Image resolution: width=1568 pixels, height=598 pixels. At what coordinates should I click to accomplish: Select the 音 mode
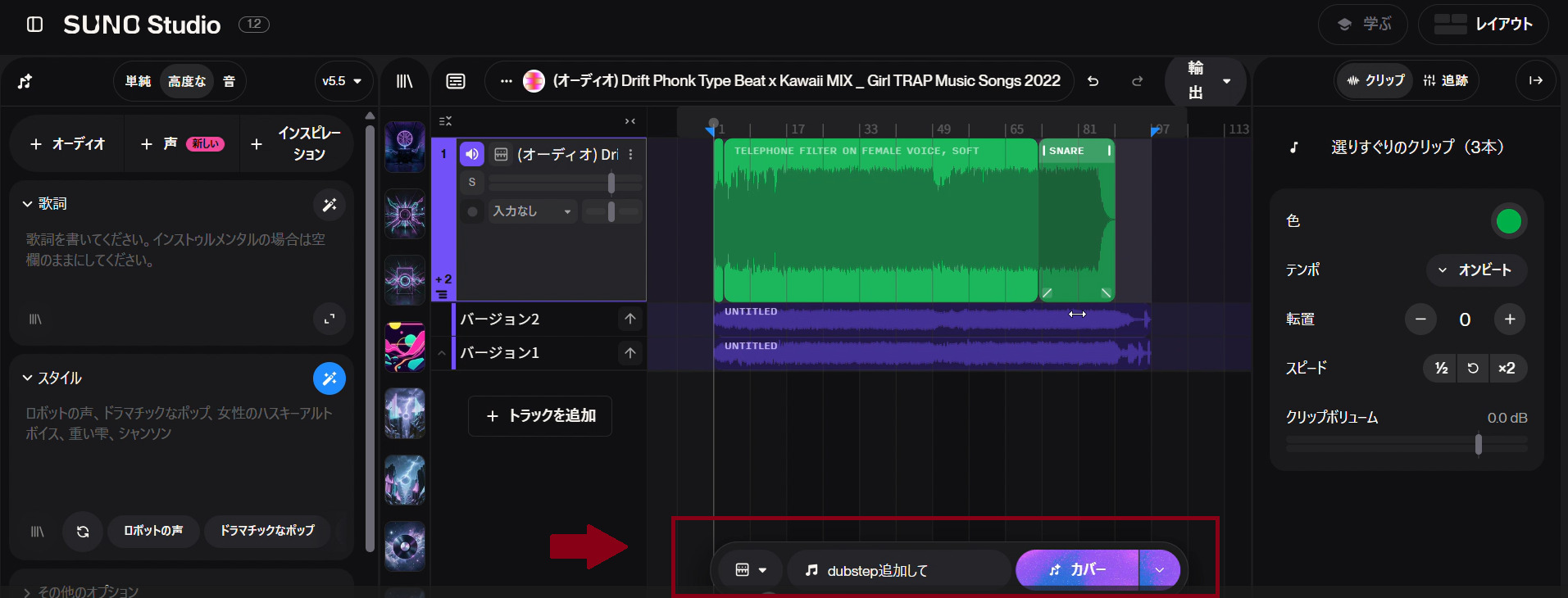point(230,81)
